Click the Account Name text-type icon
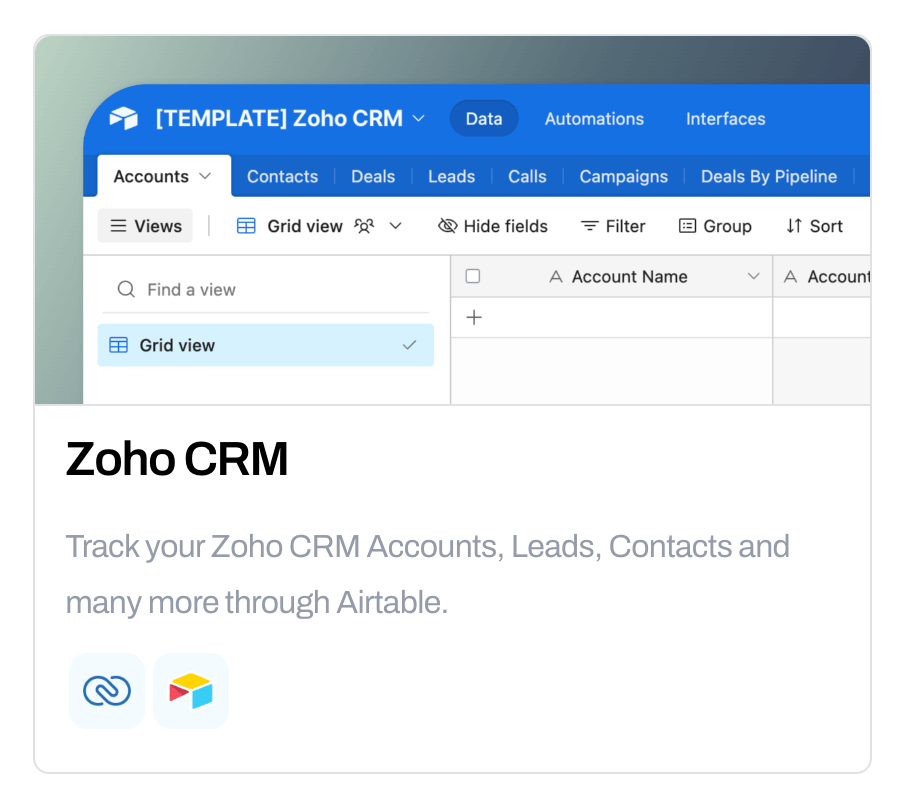The image size is (912, 804). [x=556, y=277]
